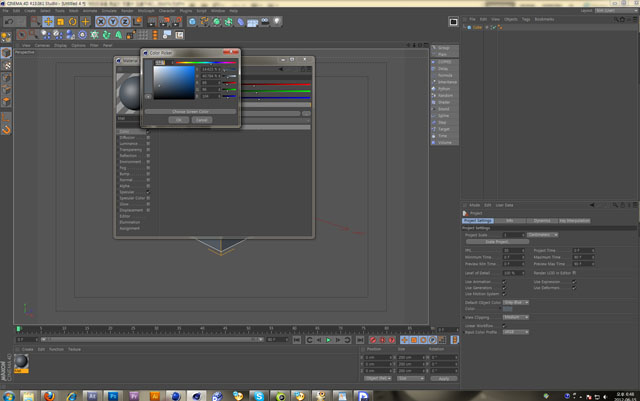Toggle the Specular channel checkbox in the Material Editor
Screen dimensions: 640x401
tap(148, 192)
